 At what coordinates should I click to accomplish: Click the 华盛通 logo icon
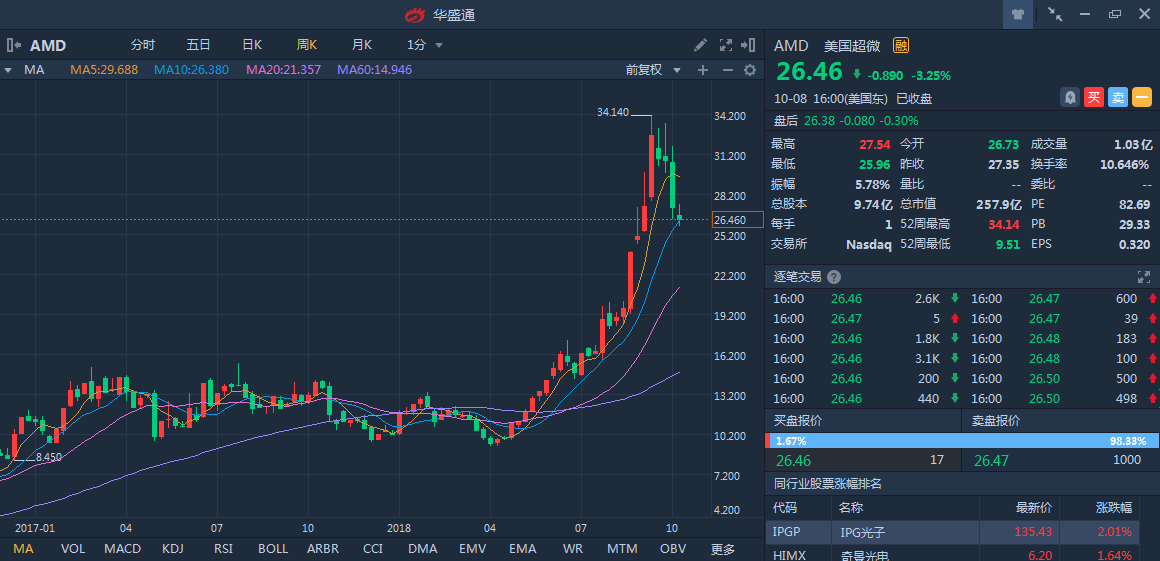[415, 15]
